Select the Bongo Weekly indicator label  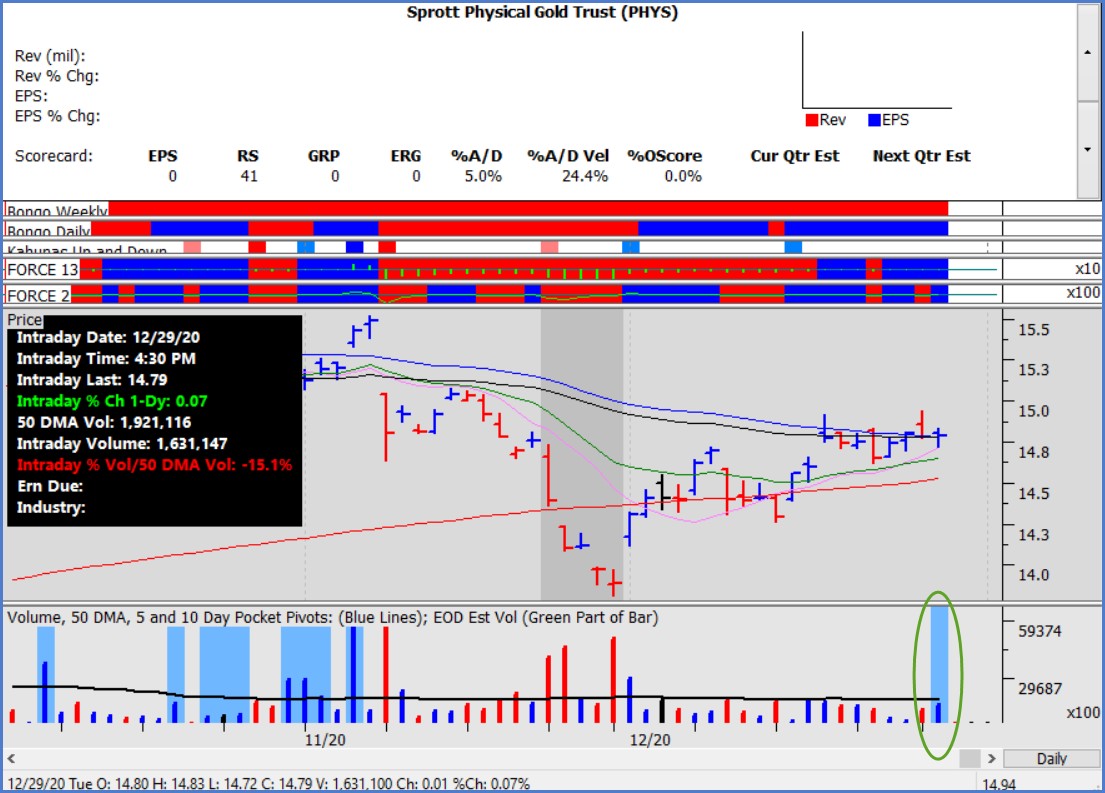[56, 211]
